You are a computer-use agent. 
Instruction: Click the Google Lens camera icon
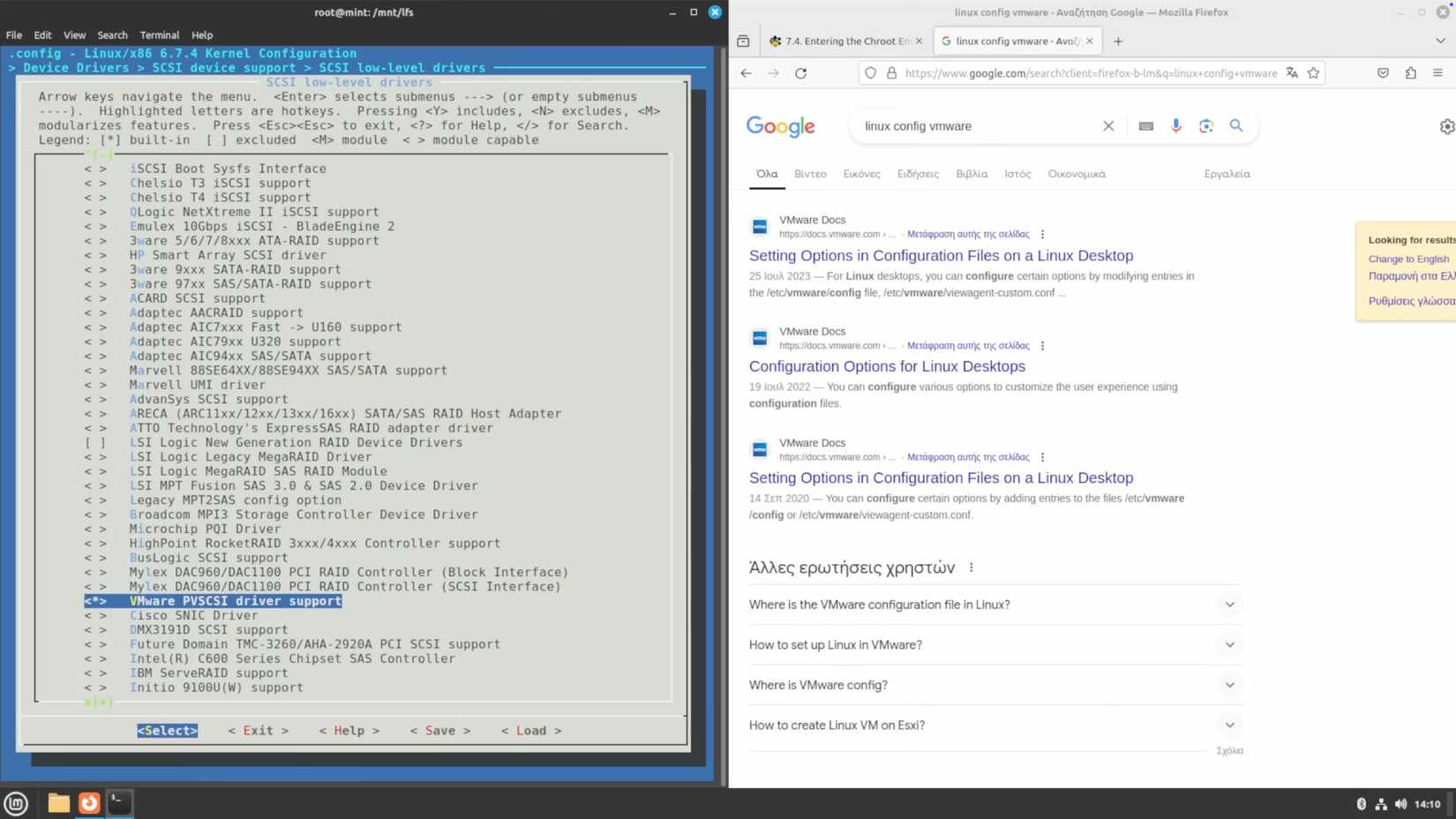point(1205,125)
